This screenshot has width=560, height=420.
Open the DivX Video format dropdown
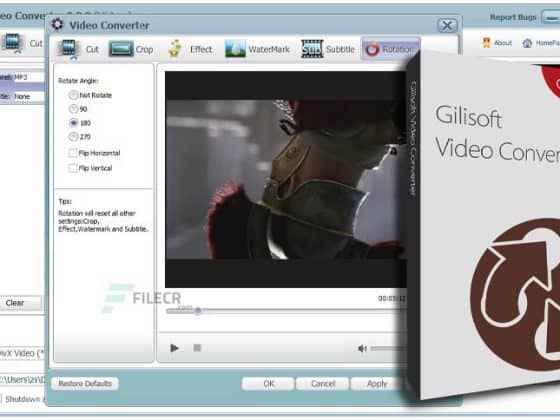click(22, 353)
